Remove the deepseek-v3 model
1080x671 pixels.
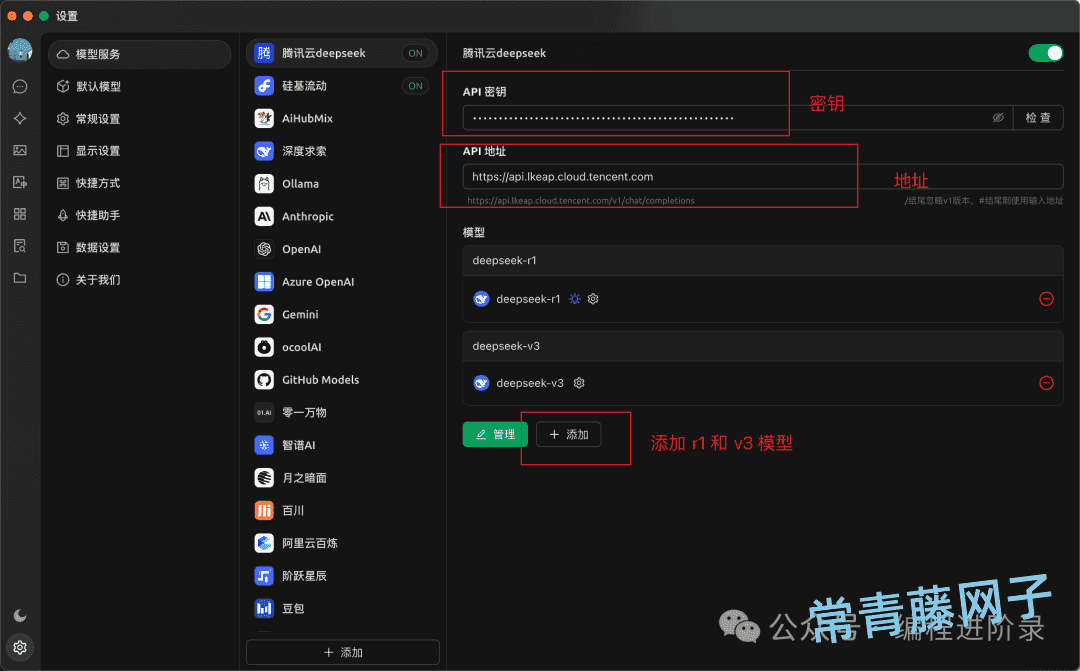[1046, 383]
